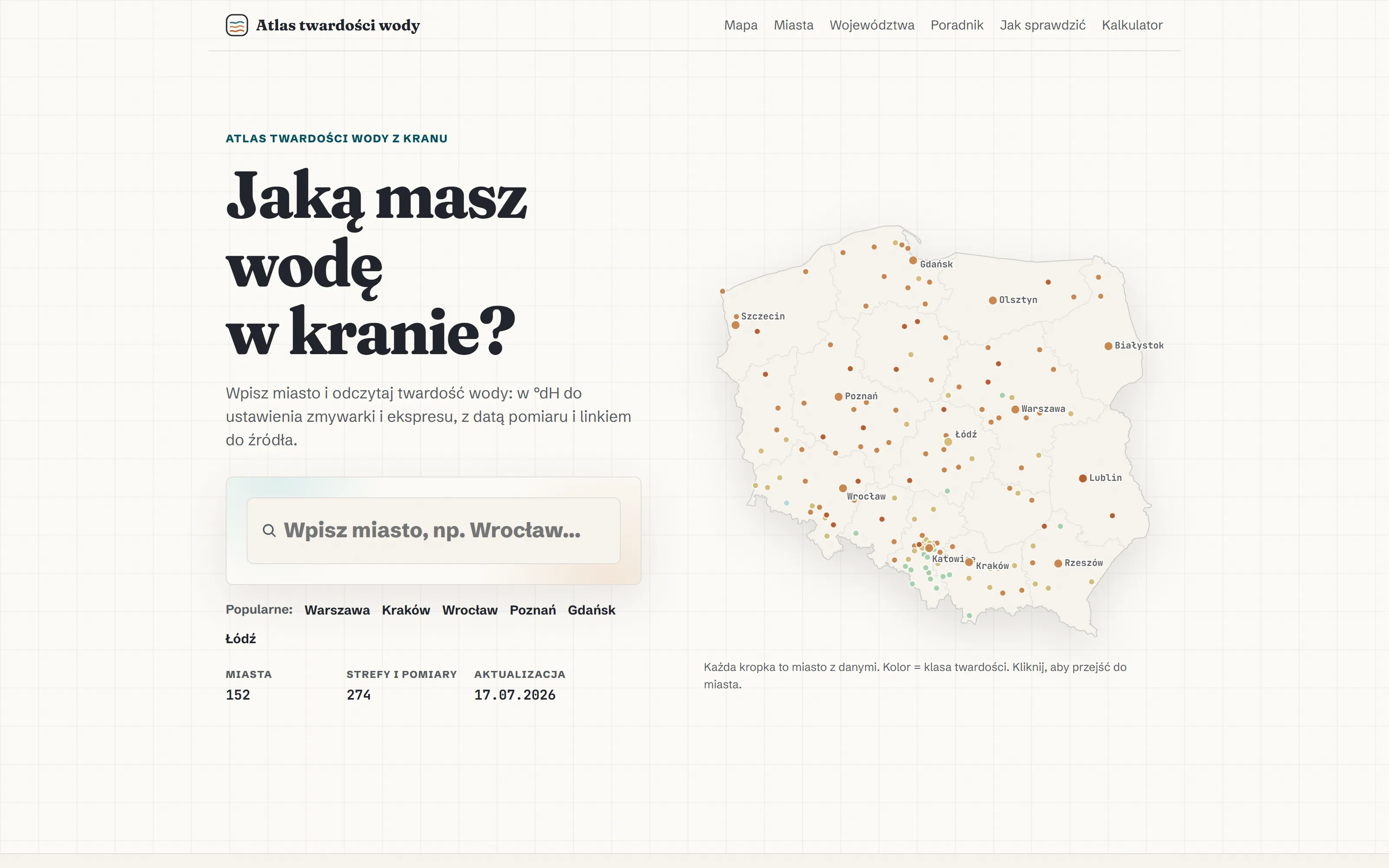Select the Szczecin dot on the map
Image resolution: width=1389 pixels, height=868 pixels.
pyautogui.click(x=735, y=325)
